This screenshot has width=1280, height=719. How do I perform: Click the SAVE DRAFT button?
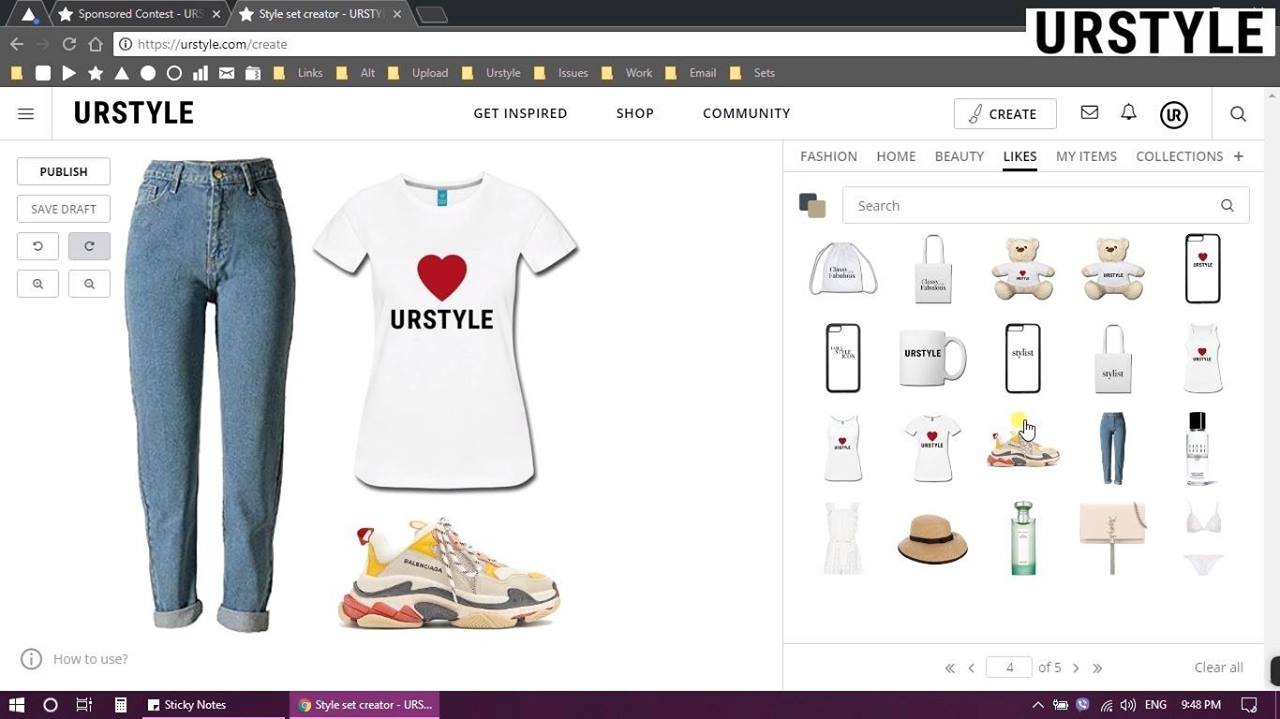(x=63, y=209)
